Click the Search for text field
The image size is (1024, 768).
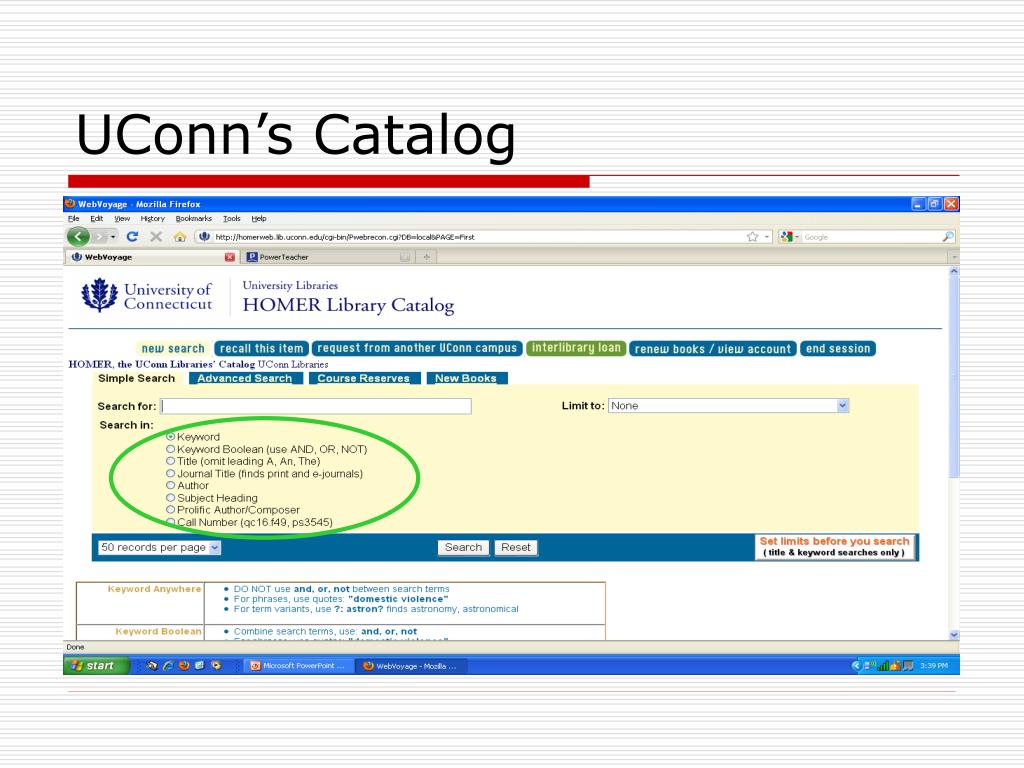click(316, 406)
